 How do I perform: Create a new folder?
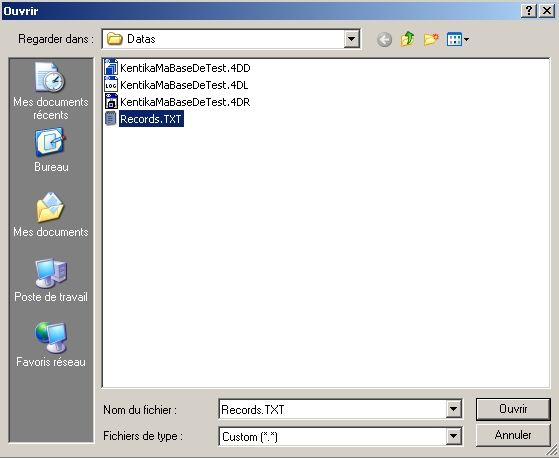(x=431, y=39)
